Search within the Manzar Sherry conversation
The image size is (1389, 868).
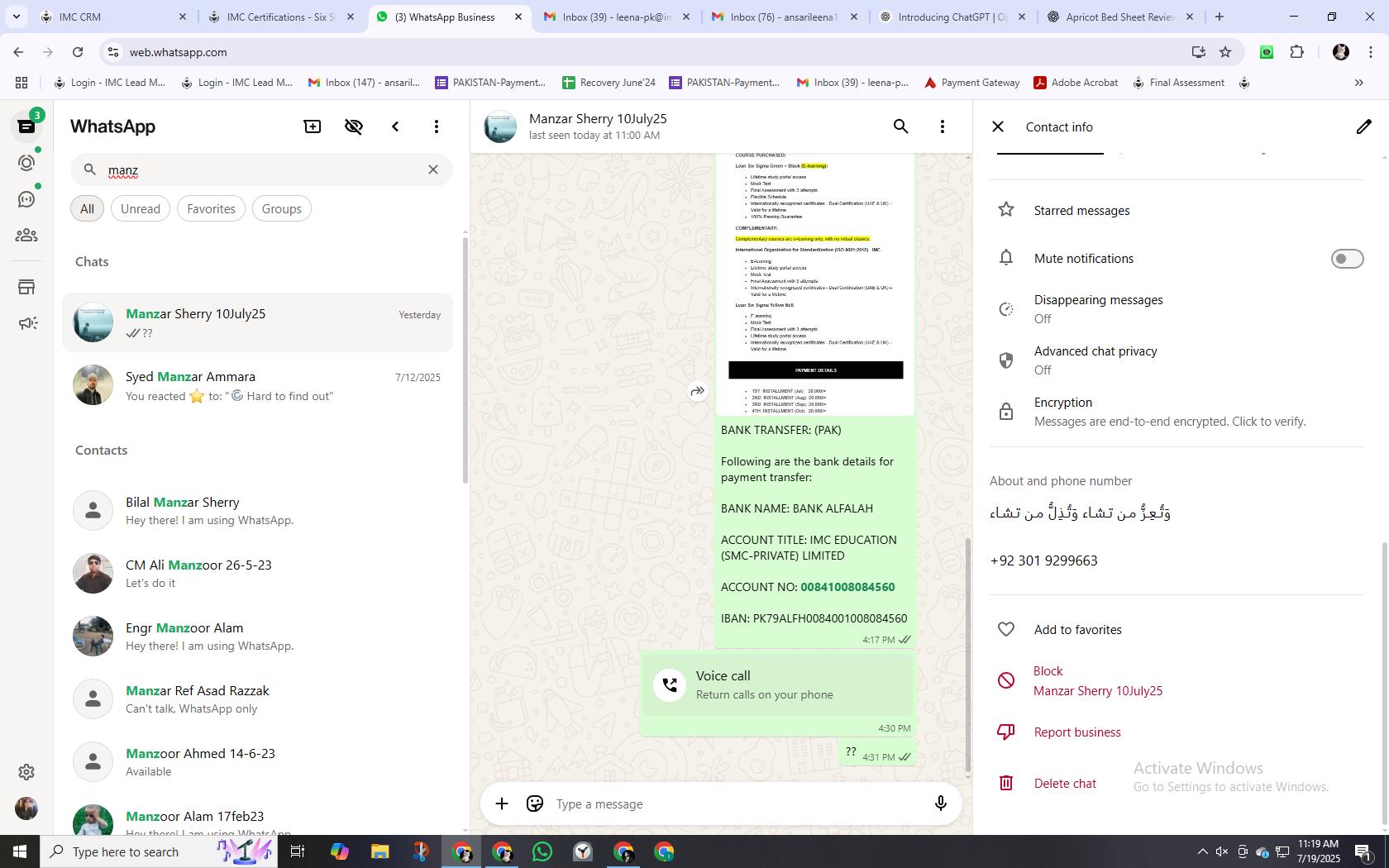(901, 126)
